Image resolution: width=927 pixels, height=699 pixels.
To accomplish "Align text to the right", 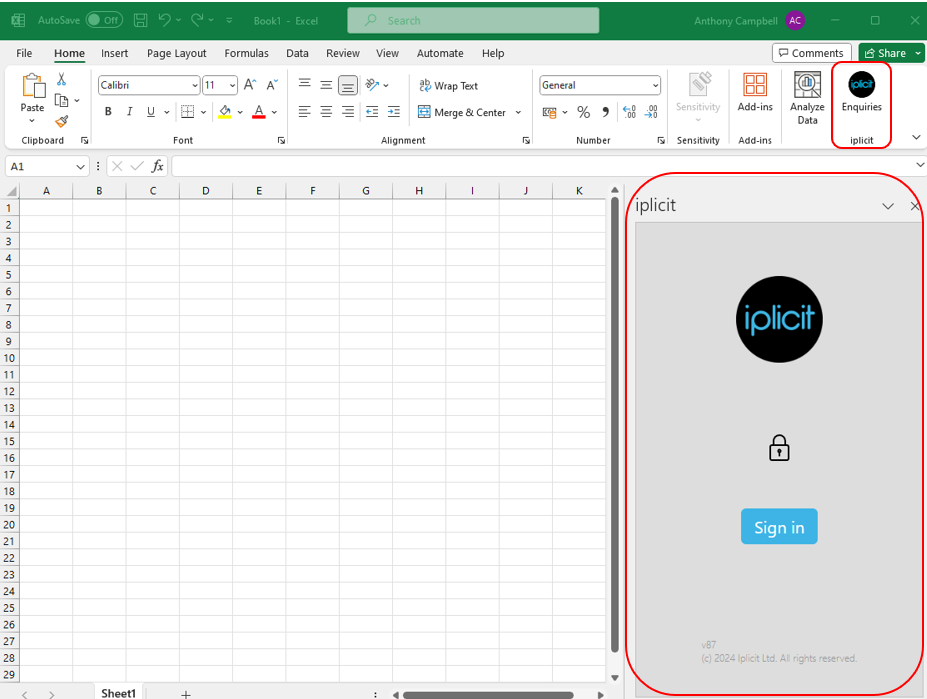I will [x=348, y=112].
